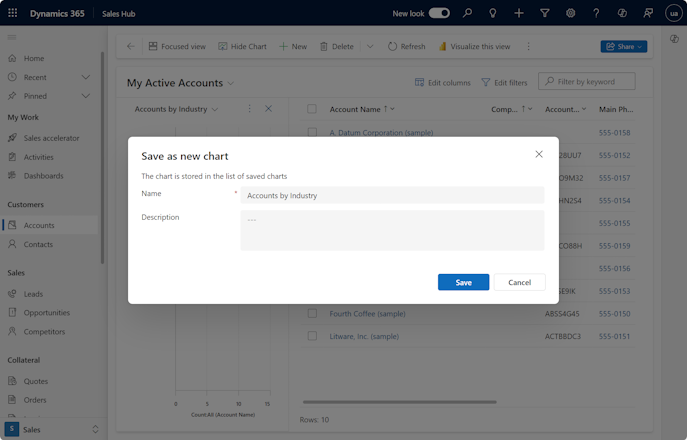Open the user account avatar
The height and width of the screenshot is (440, 687).
673,13
